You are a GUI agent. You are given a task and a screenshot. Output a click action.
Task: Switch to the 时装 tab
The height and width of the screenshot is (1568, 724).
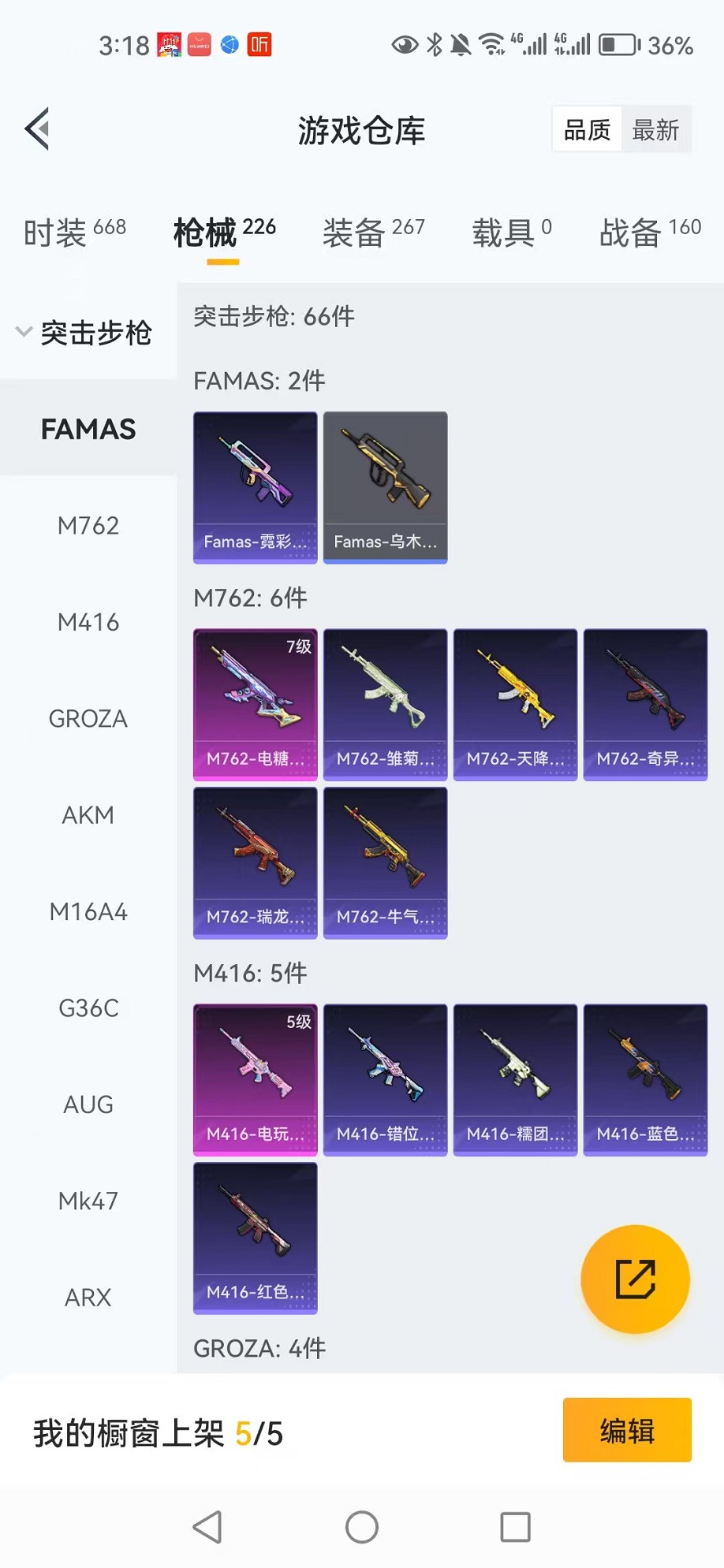75,233
